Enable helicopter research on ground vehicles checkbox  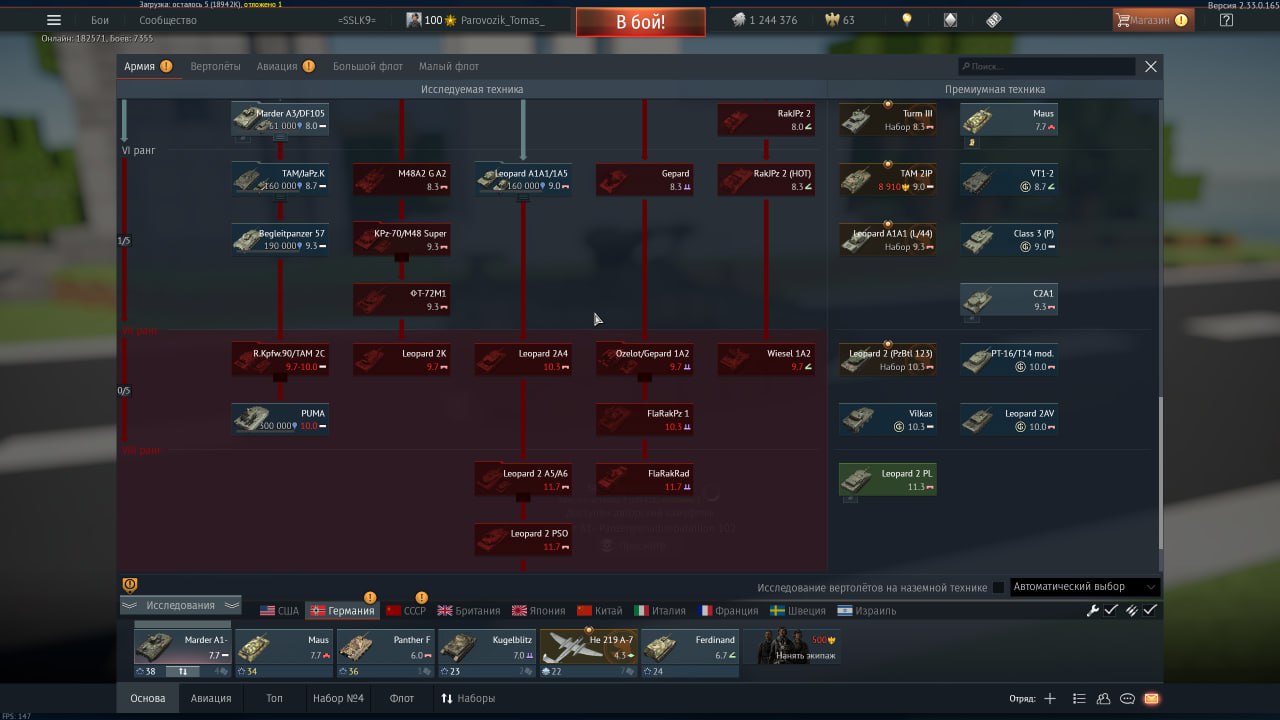click(998, 587)
